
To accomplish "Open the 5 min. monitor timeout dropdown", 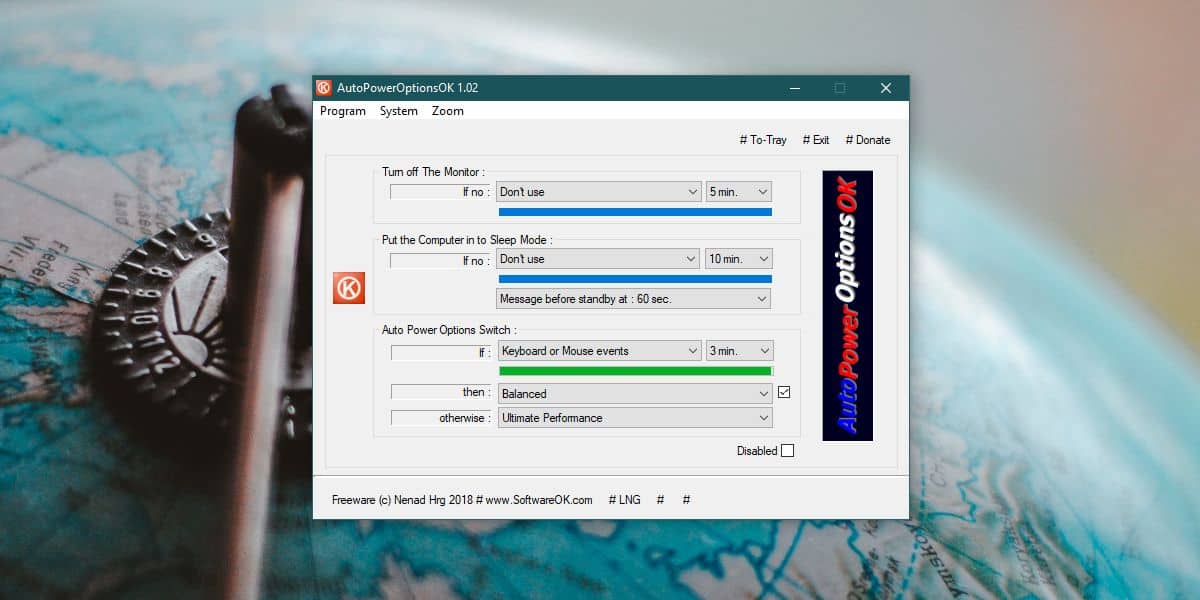I will [739, 192].
